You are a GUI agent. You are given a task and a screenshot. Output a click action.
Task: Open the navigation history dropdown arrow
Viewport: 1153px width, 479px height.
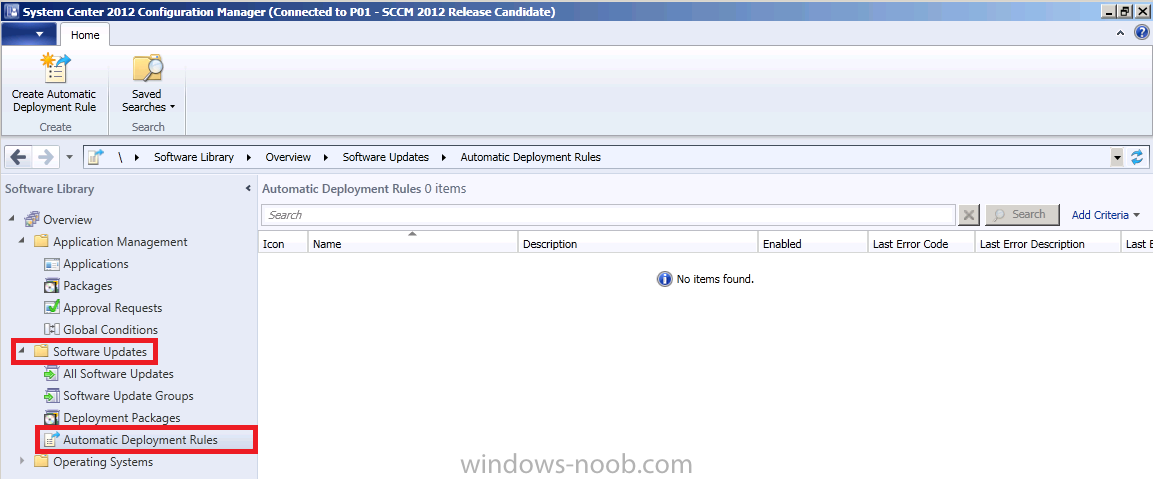[69, 157]
